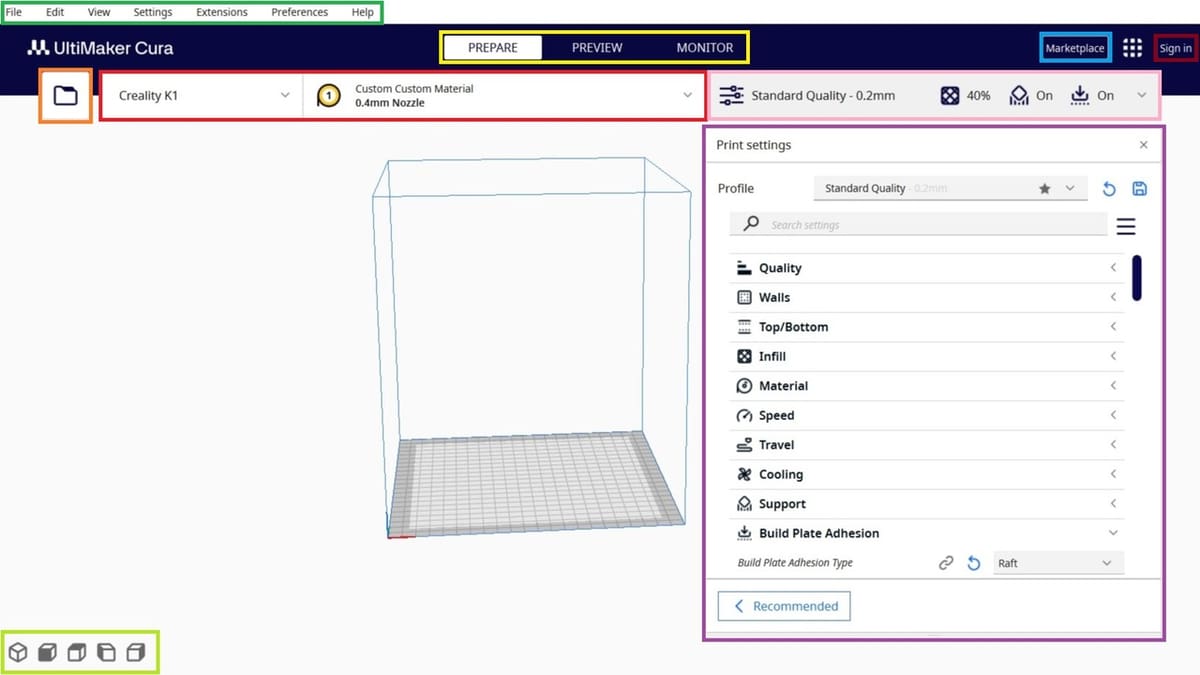The width and height of the screenshot is (1200, 675).
Task: Expand the Quality settings category
Action: 927,268
